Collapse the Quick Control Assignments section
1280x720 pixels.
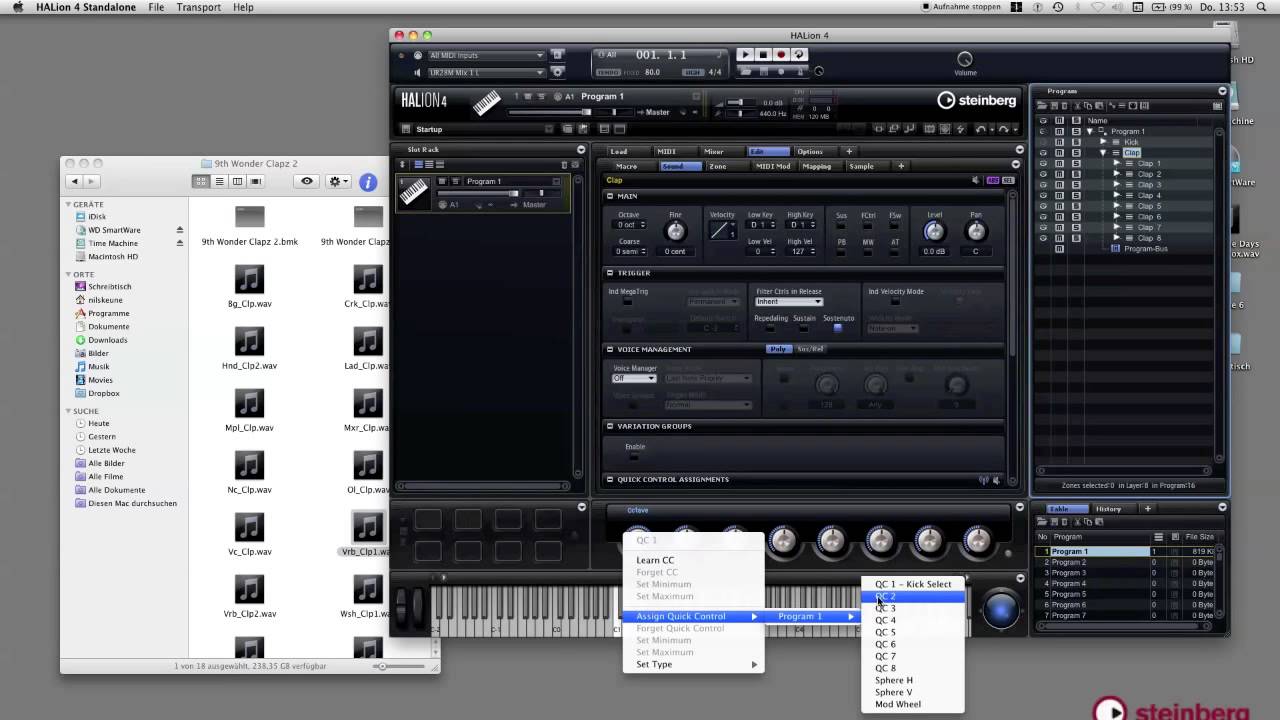pyautogui.click(x=610, y=479)
